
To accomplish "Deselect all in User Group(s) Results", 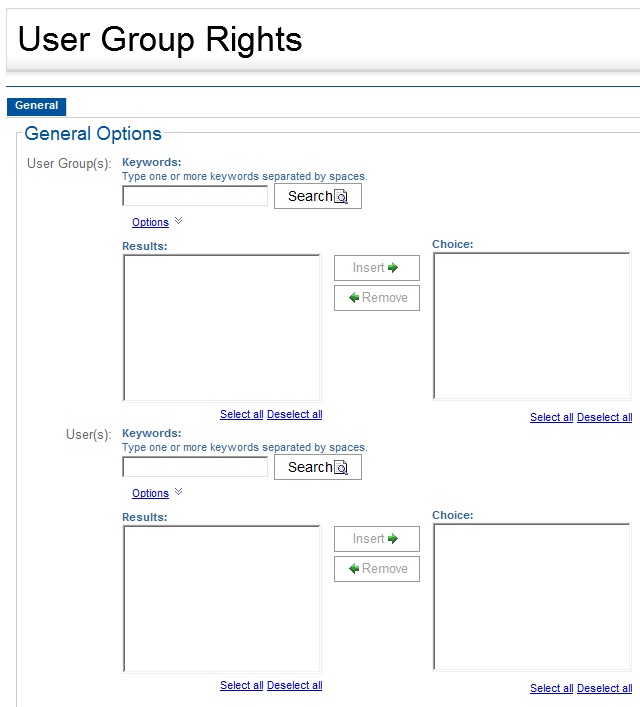I will [x=294, y=415].
